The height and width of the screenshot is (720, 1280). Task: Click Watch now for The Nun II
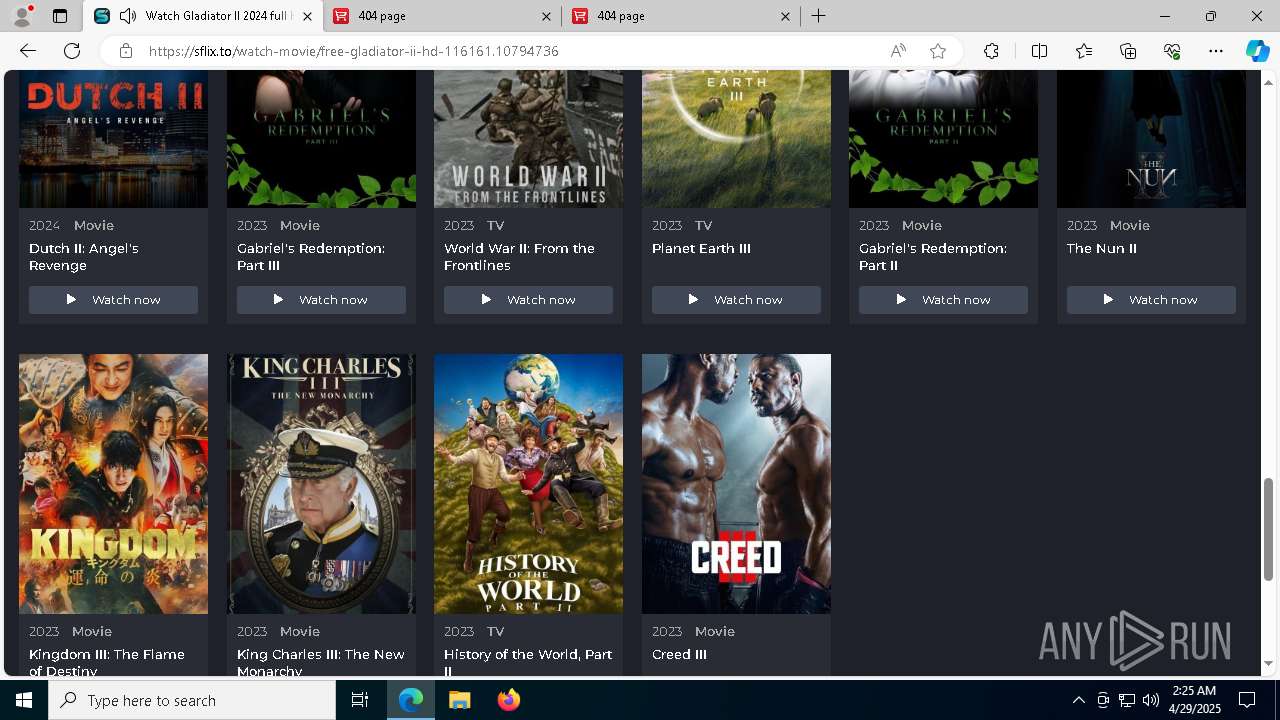coord(1151,300)
